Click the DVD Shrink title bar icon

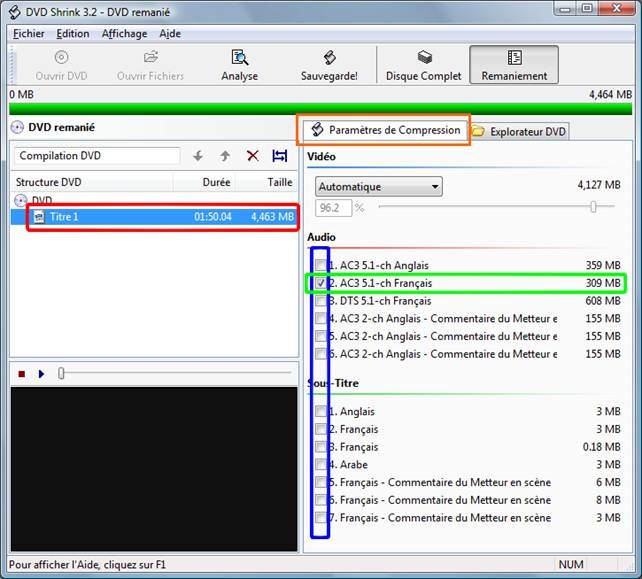tap(14, 12)
